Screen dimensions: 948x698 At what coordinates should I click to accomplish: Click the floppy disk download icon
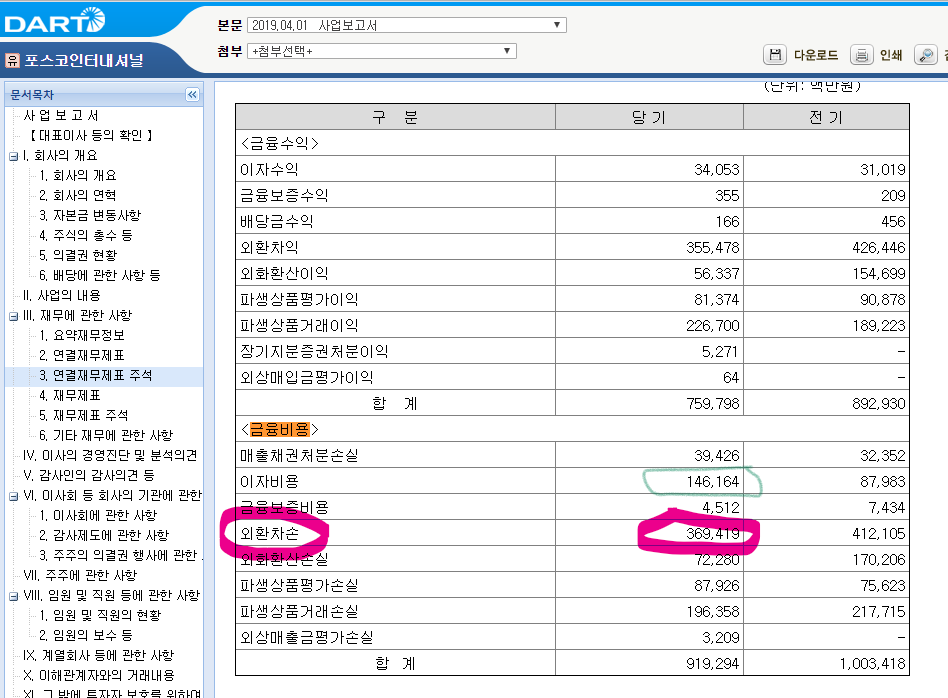(x=775, y=55)
